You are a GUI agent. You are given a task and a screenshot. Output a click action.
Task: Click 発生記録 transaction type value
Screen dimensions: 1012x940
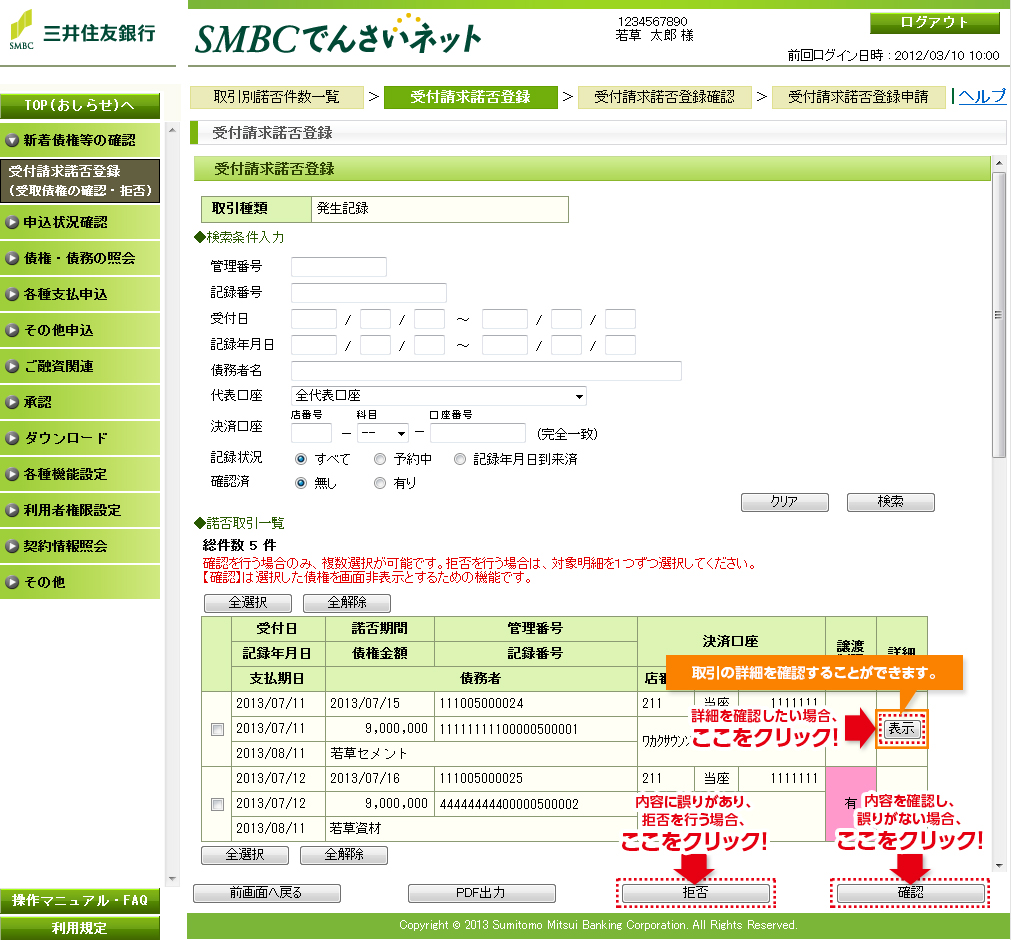(x=343, y=209)
